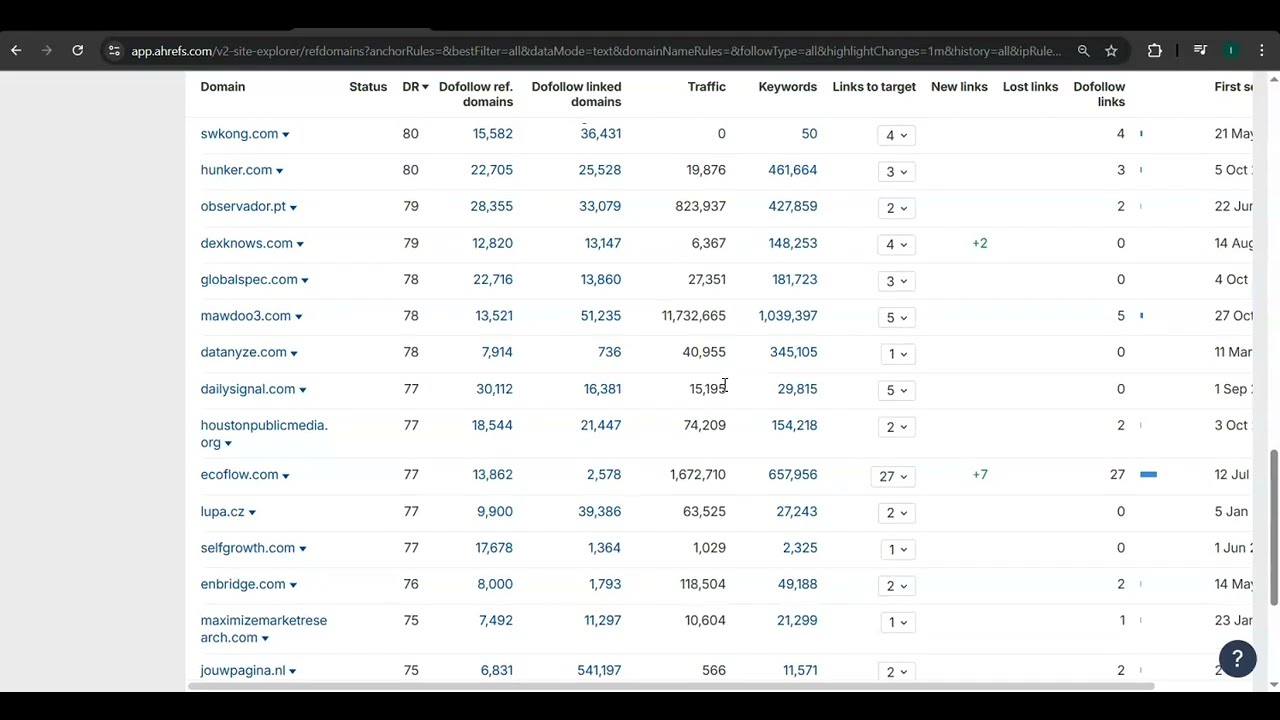The image size is (1280, 720).
Task: Open links to target dropdown for mawdoo3.com
Action: 896,317
